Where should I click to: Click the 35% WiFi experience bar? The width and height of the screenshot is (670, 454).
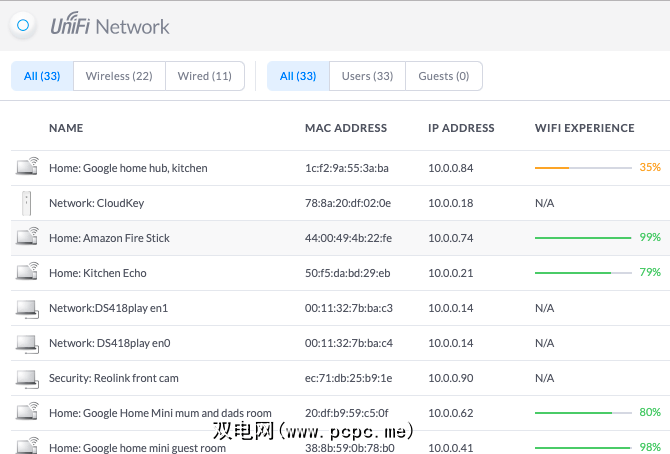[583, 168]
